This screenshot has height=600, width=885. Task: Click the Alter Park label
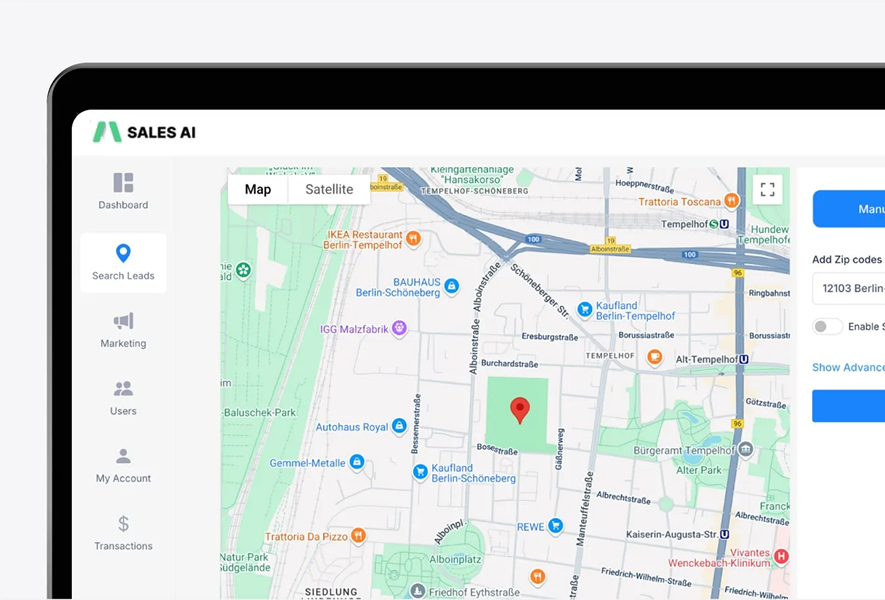[x=699, y=470]
